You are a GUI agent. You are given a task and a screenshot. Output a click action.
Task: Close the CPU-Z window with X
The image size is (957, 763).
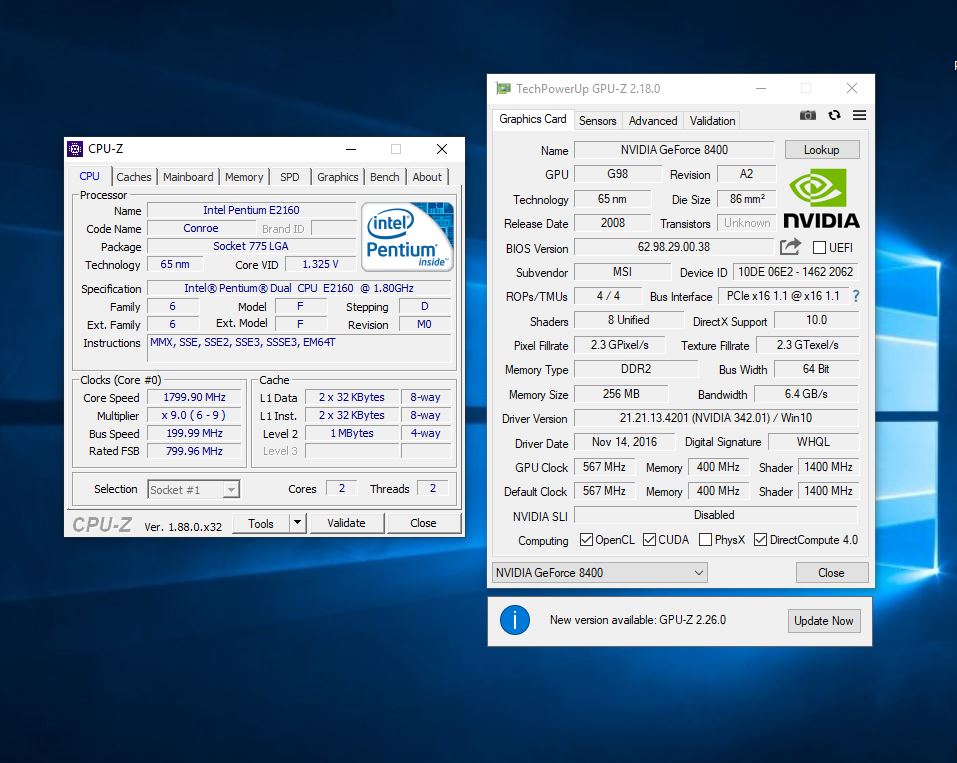point(442,149)
